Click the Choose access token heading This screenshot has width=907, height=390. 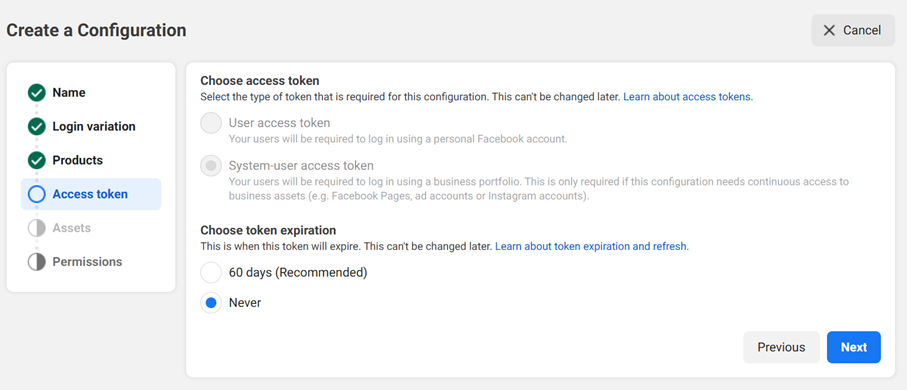point(260,80)
